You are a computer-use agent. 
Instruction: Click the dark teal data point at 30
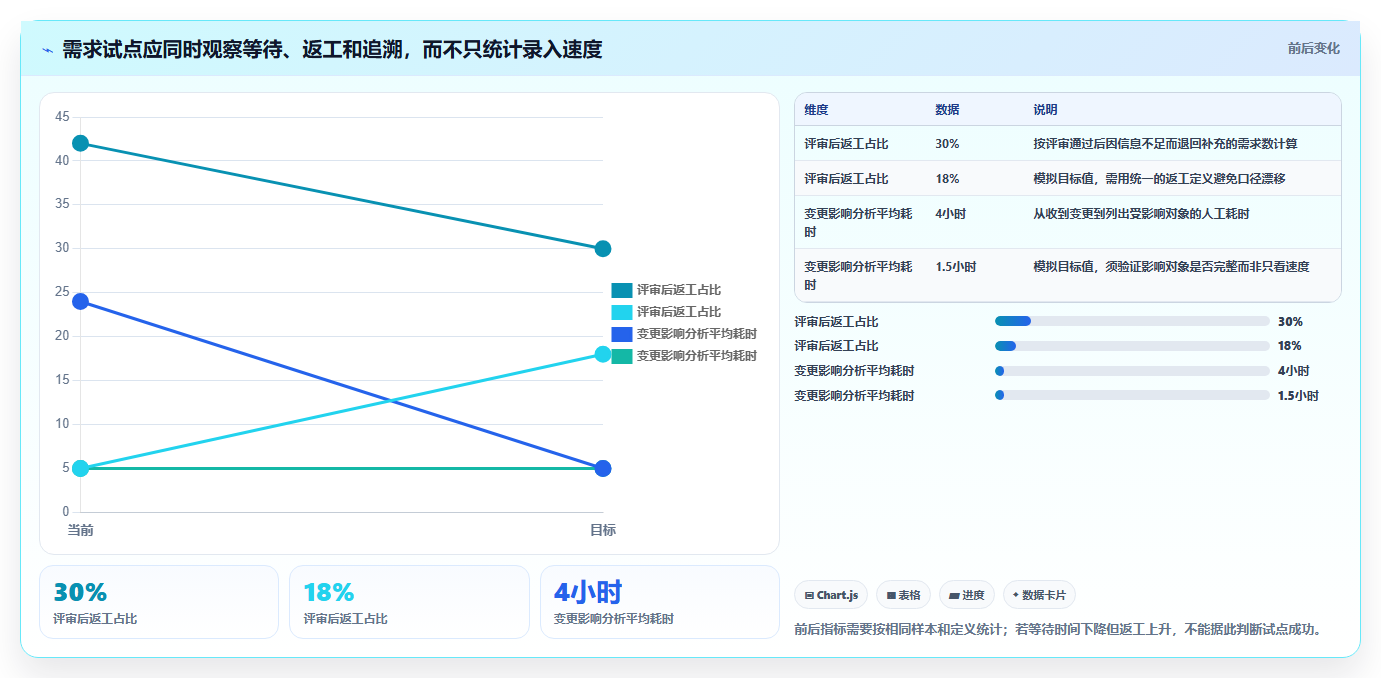(603, 249)
